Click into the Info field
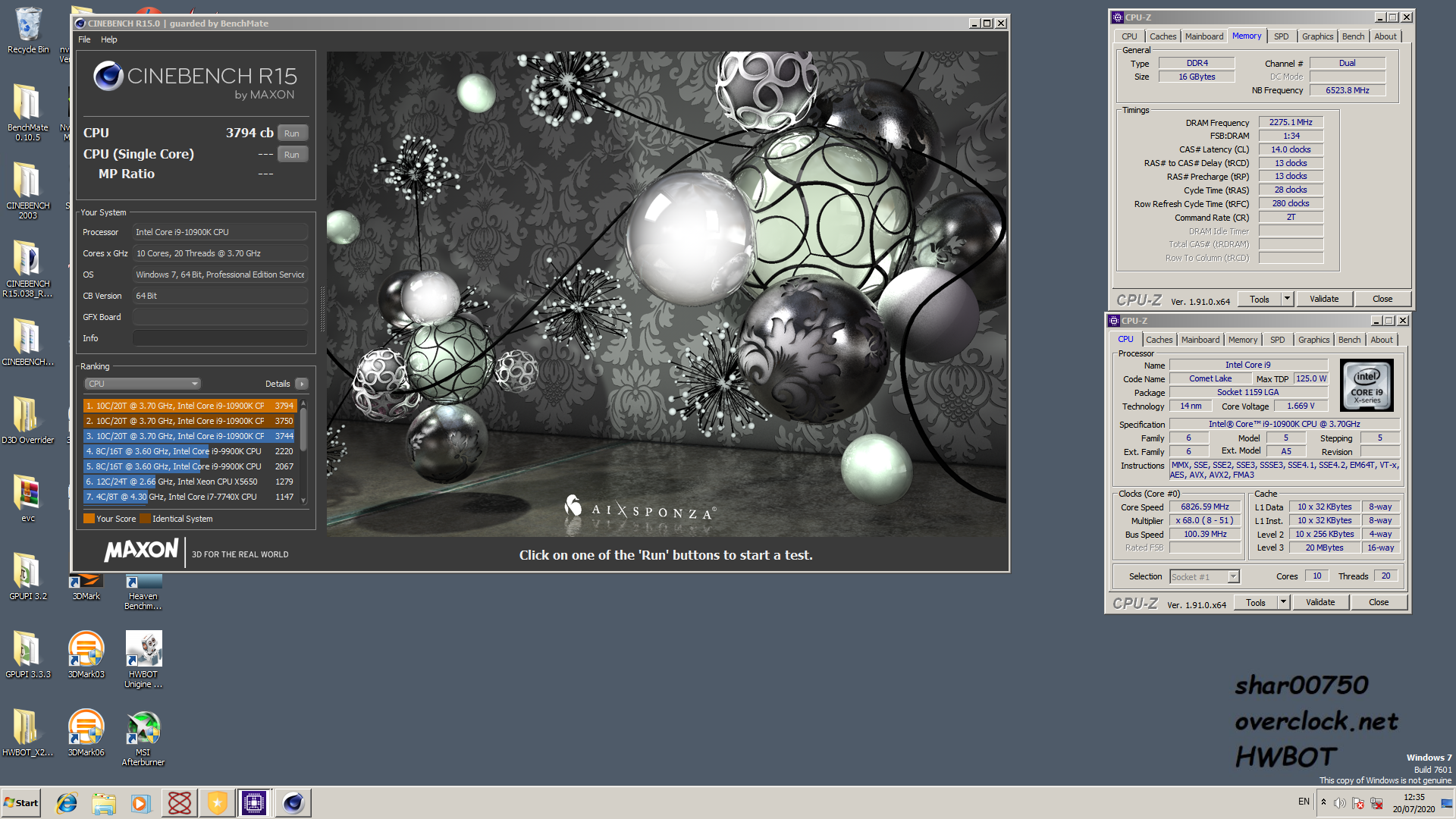1456x819 pixels. (x=220, y=338)
